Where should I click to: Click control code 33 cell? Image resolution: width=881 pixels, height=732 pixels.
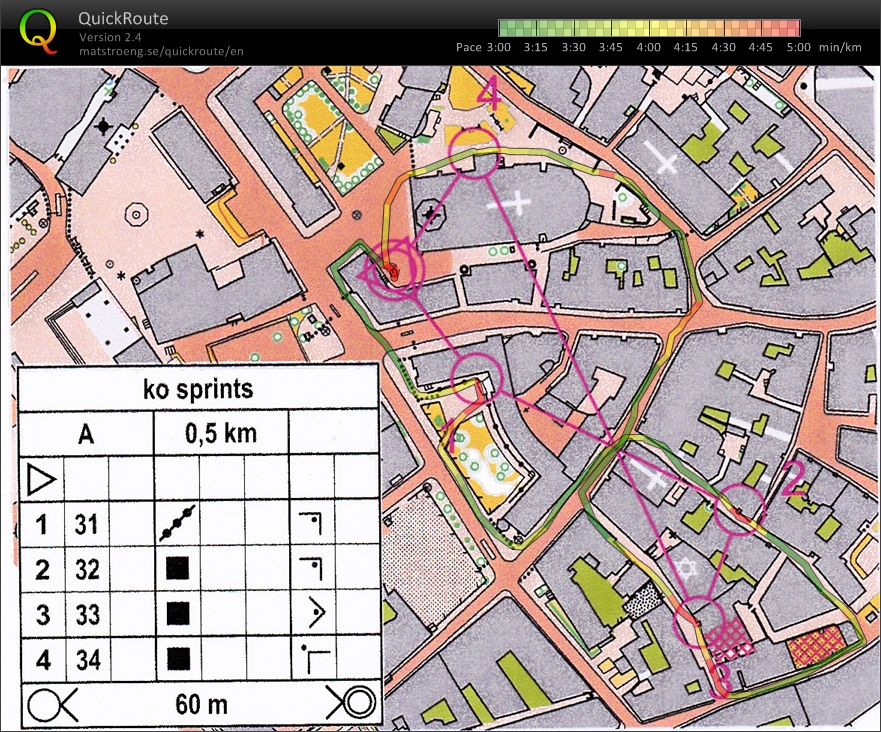(x=87, y=615)
